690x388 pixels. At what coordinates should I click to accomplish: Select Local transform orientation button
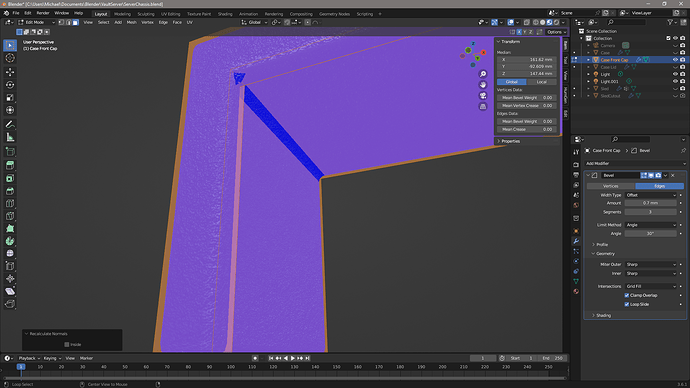pyautogui.click(x=542, y=82)
